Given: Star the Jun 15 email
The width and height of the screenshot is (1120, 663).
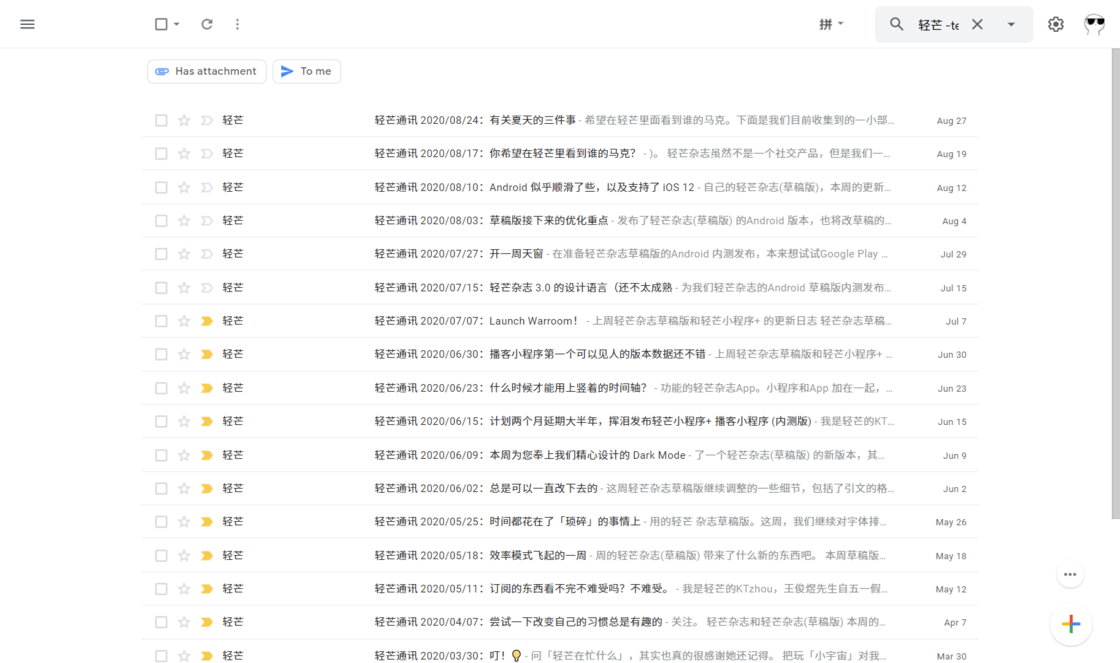Looking at the screenshot, I should pyautogui.click(x=184, y=421).
